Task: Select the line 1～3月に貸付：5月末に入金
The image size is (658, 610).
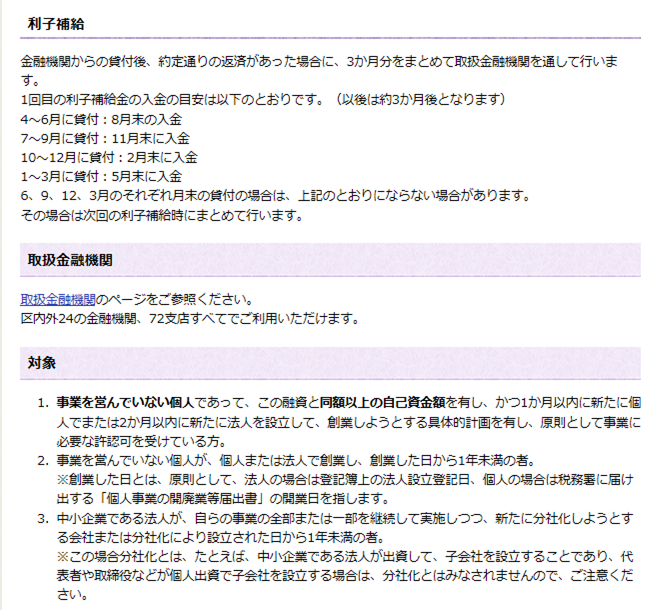Action: tap(101, 176)
